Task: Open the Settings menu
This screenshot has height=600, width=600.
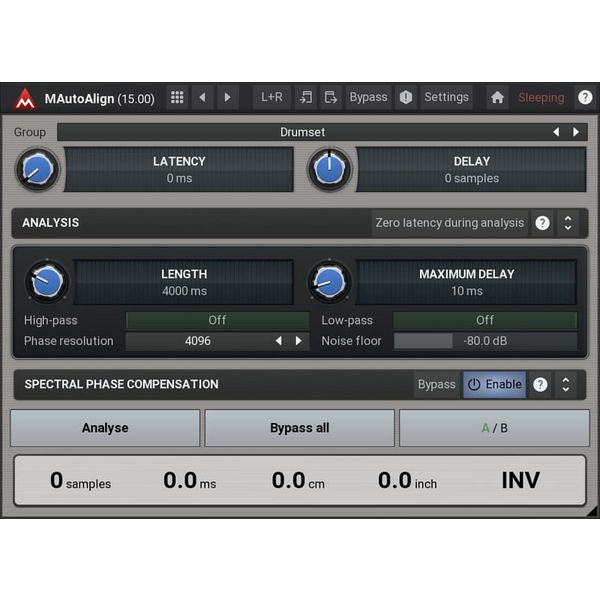Action: (x=446, y=98)
